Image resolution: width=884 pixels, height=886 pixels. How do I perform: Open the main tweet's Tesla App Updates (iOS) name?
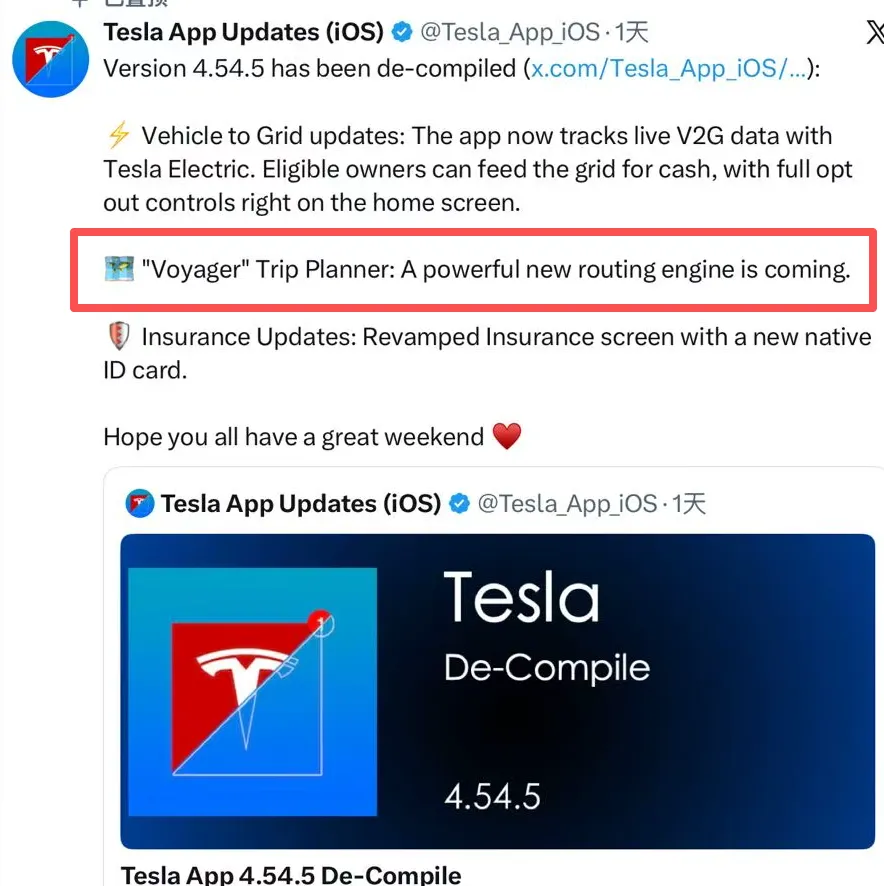click(244, 33)
